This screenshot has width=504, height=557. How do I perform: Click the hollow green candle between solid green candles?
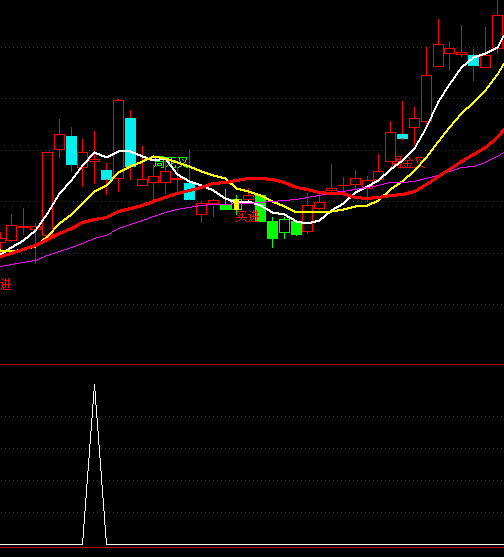pyautogui.click(x=284, y=226)
